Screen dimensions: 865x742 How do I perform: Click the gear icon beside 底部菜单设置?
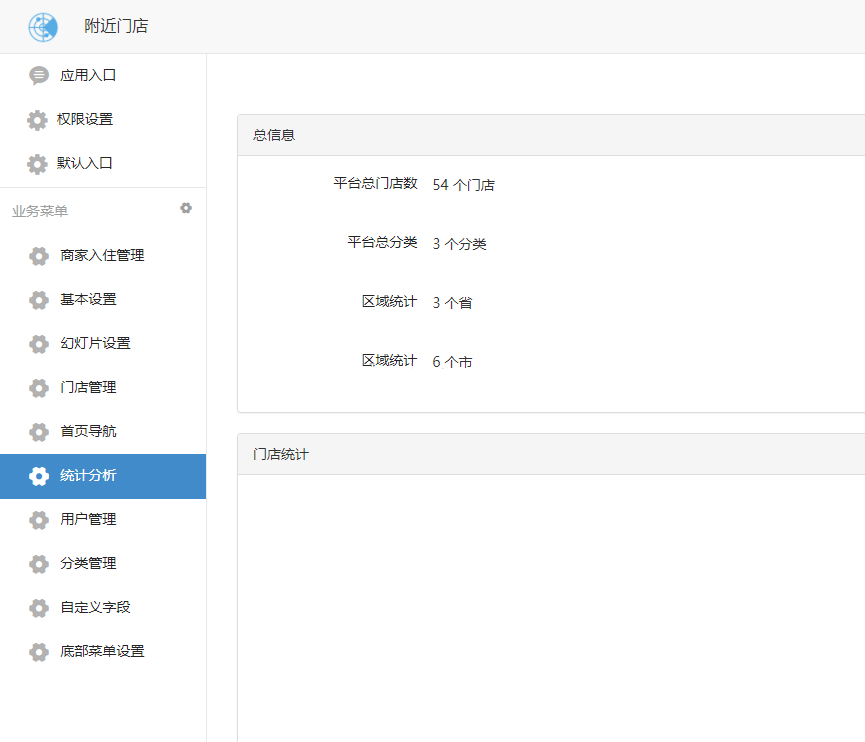tap(39, 652)
